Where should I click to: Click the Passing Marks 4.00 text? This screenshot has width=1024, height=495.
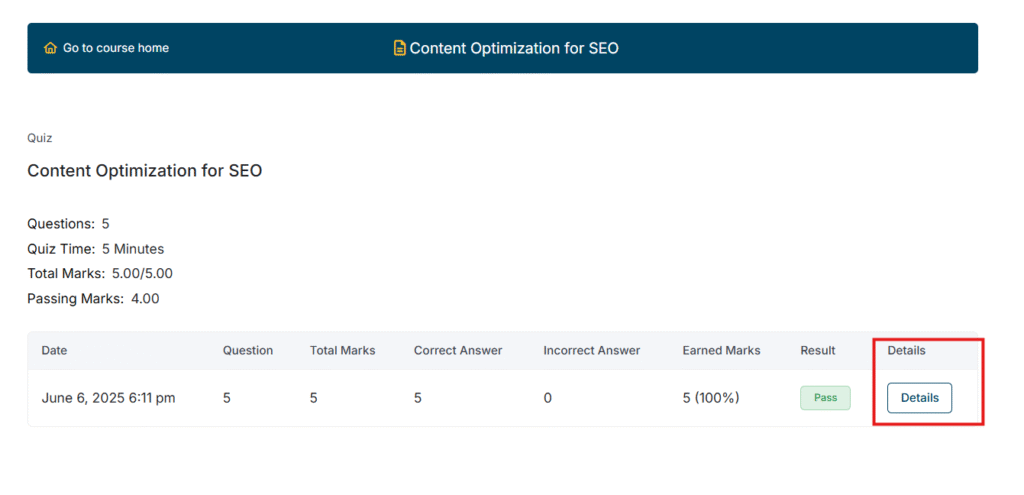click(x=93, y=298)
